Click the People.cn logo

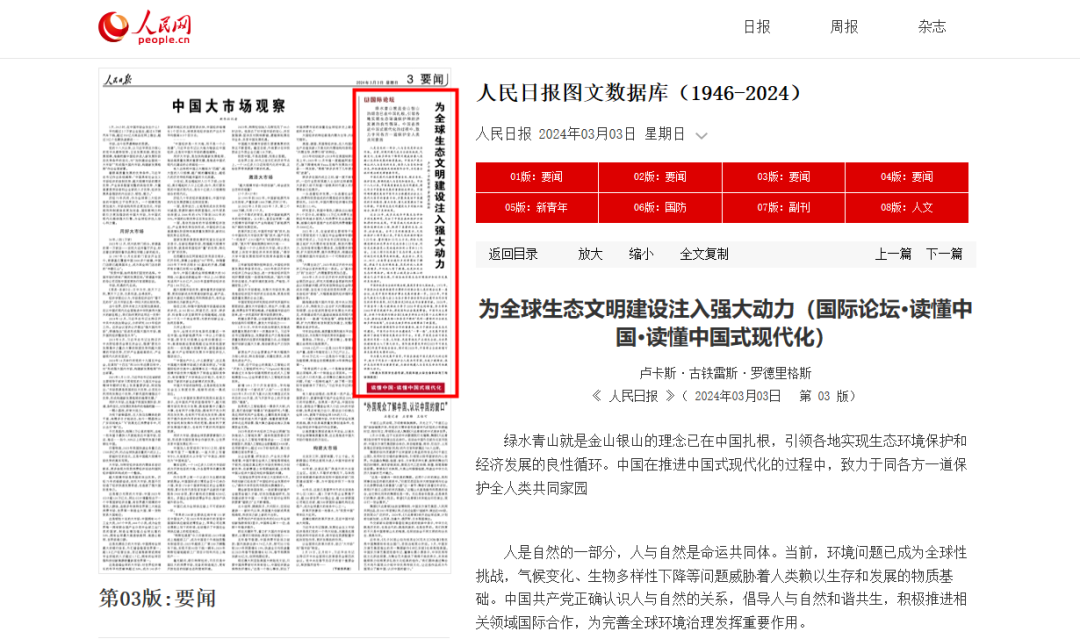click(144, 28)
